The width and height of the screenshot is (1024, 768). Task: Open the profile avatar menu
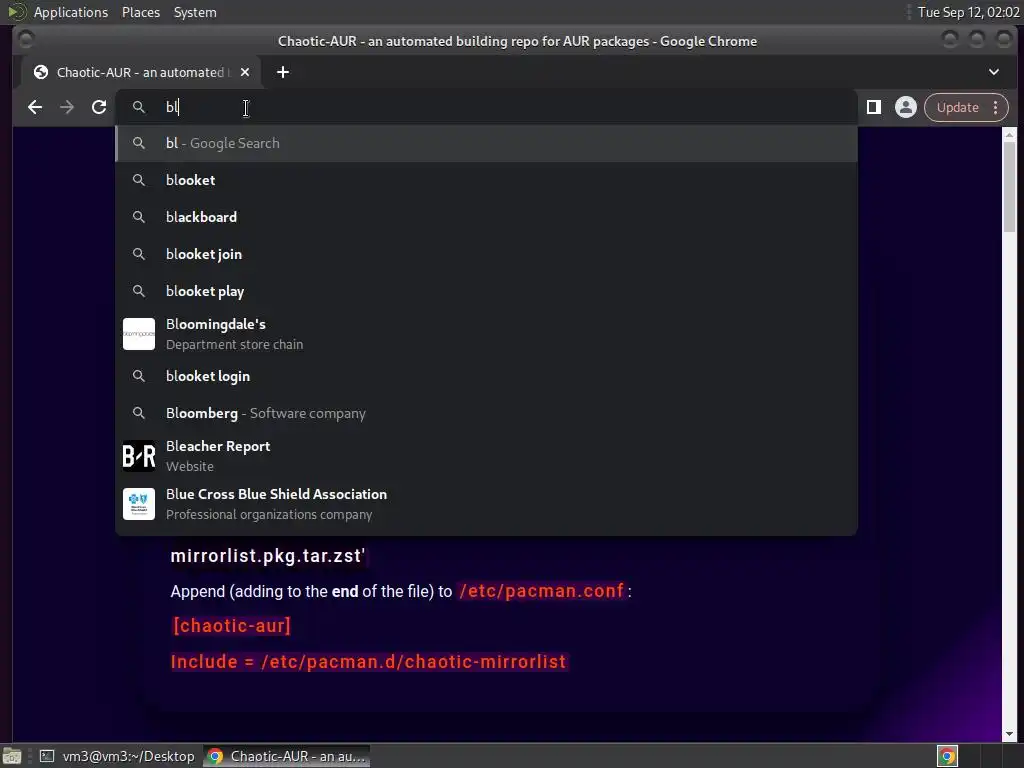tap(905, 107)
